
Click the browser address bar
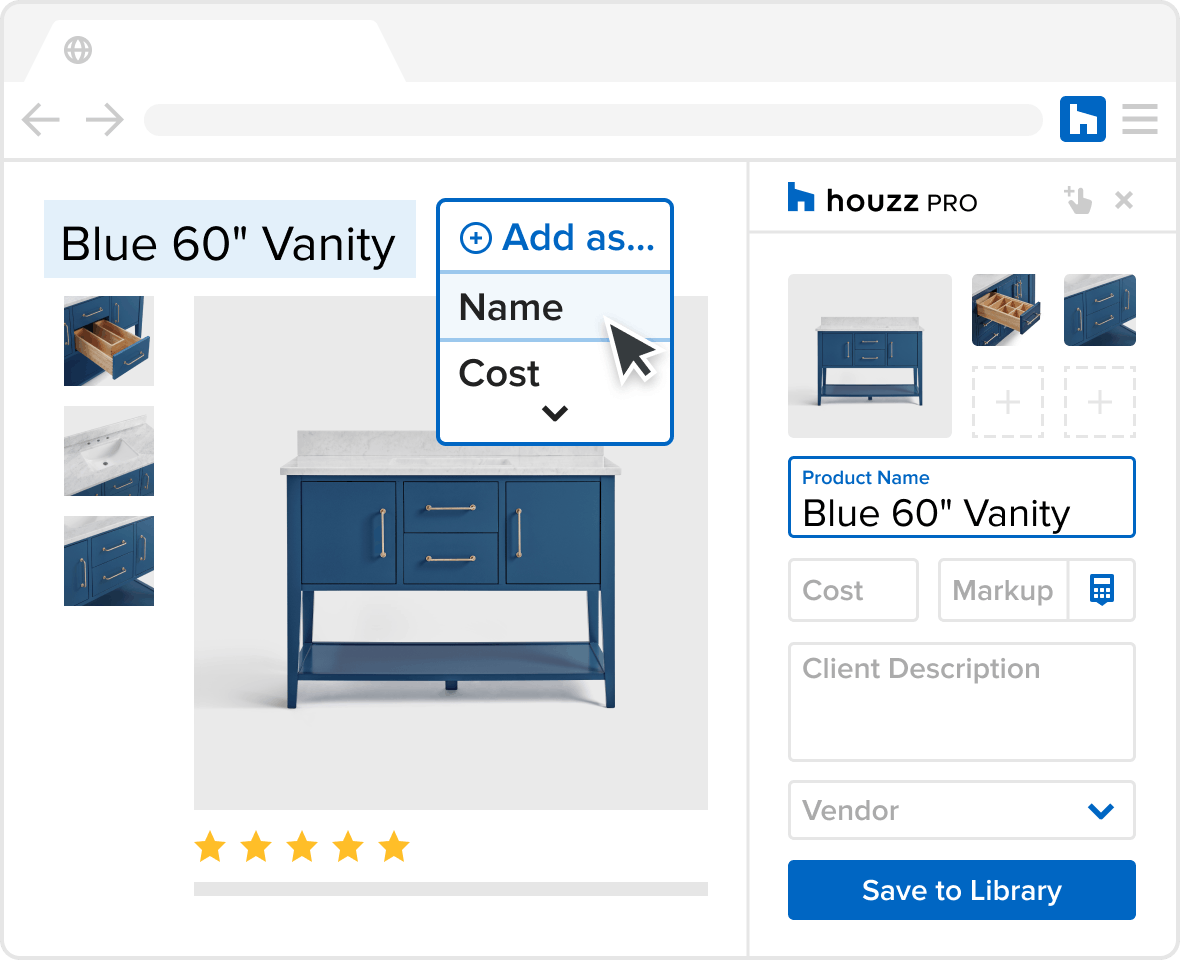[593, 120]
